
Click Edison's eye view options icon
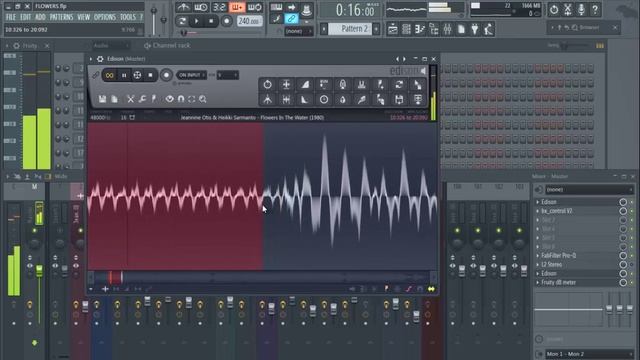(x=169, y=99)
